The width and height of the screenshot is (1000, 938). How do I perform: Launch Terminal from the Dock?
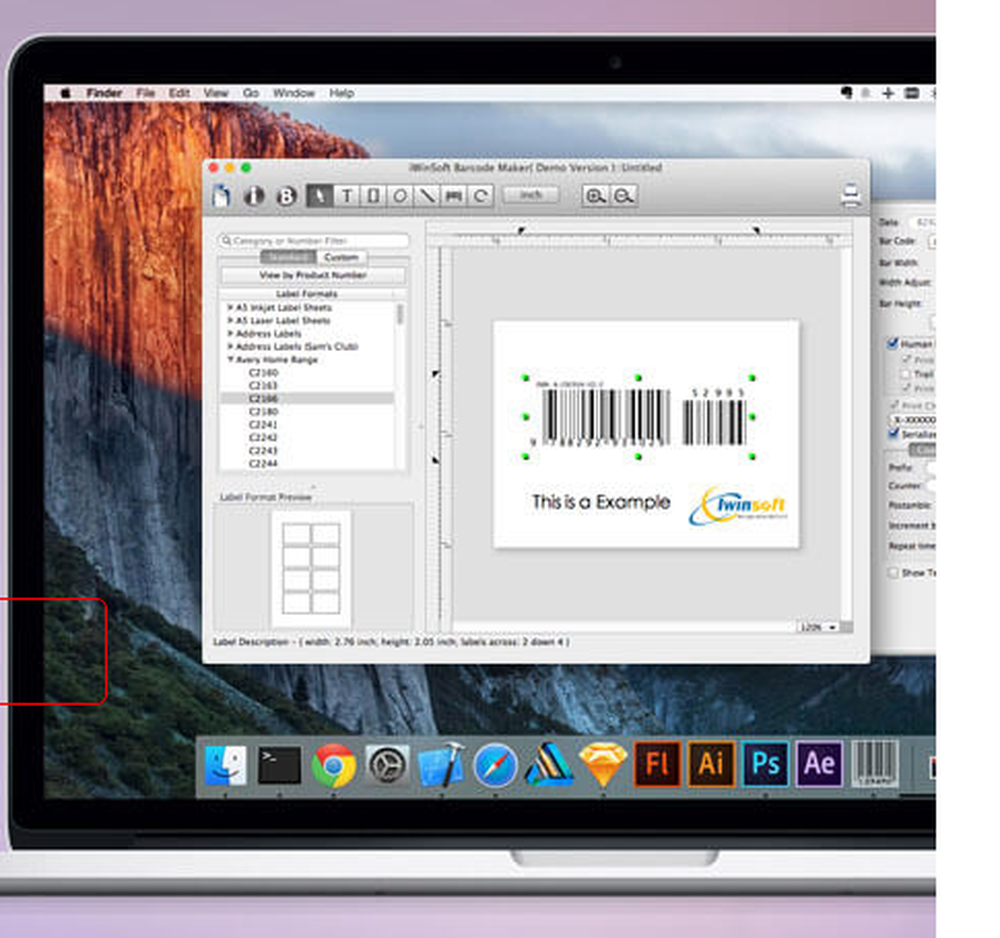coord(279,765)
